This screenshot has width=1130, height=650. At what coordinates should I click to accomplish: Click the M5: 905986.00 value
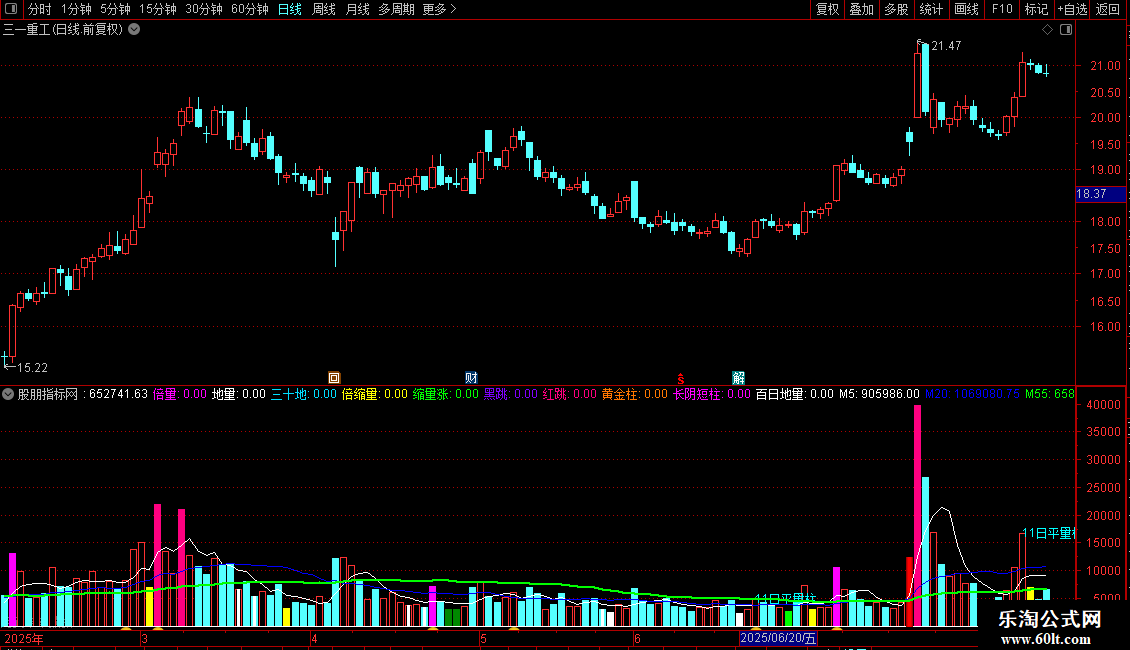pyautogui.click(x=879, y=394)
